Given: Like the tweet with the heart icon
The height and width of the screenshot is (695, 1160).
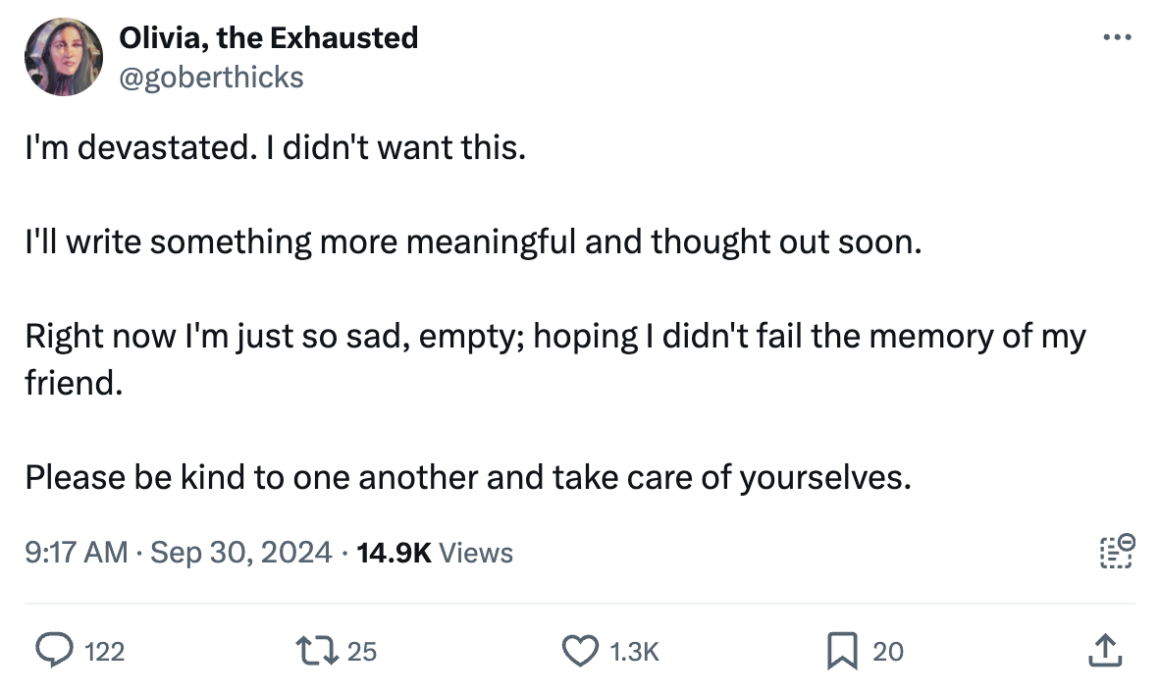Looking at the screenshot, I should coord(581,651).
